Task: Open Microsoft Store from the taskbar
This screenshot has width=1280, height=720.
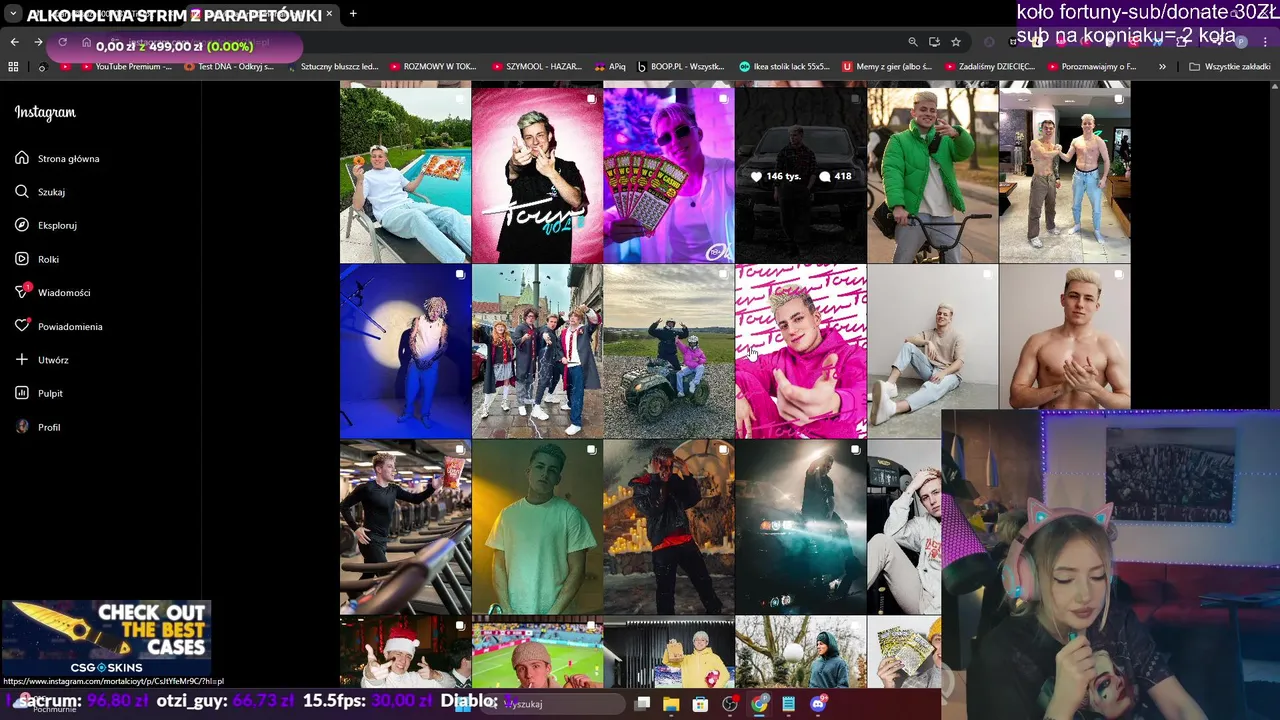Action: coord(700,704)
